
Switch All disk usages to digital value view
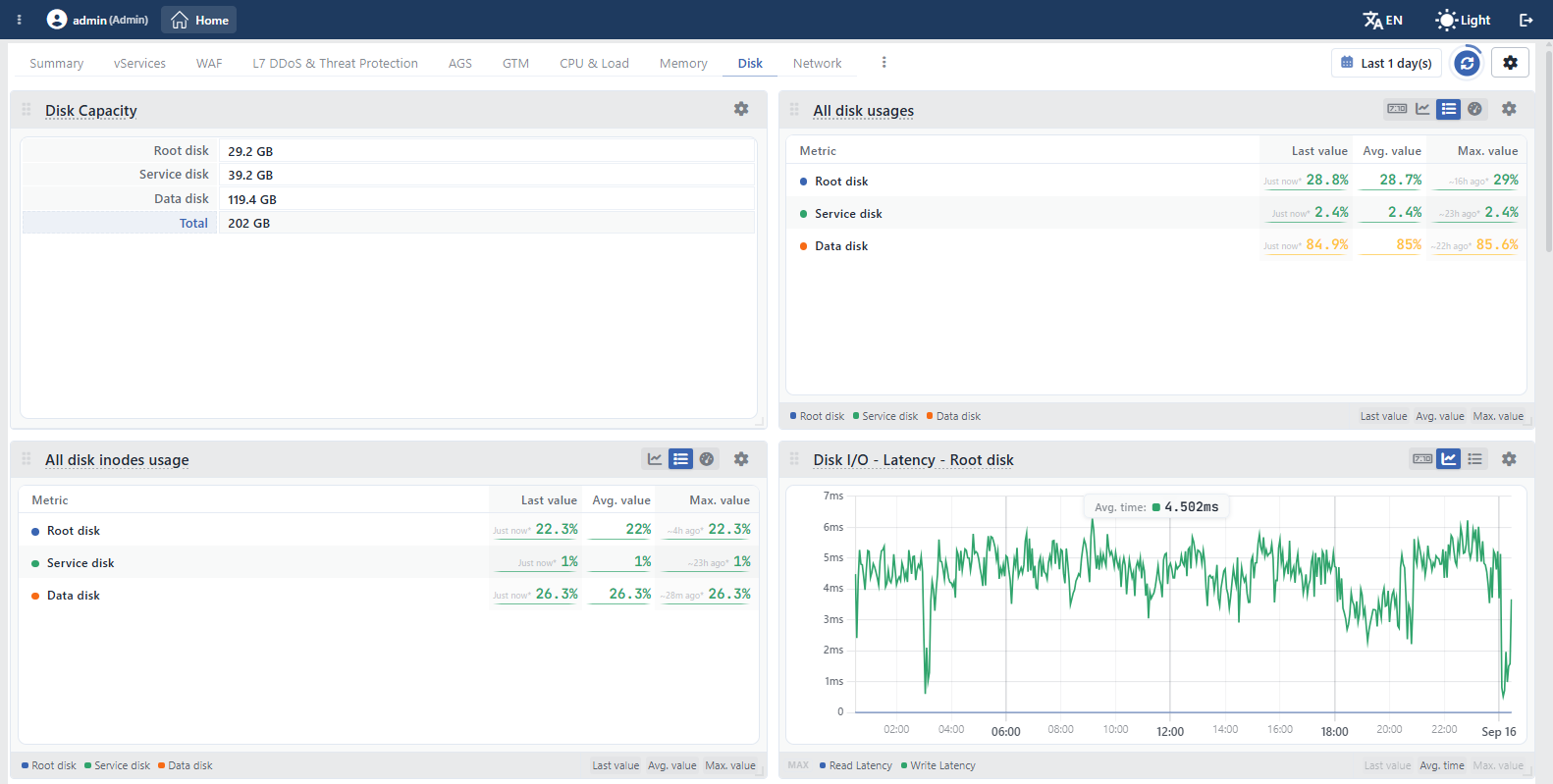point(1397,109)
